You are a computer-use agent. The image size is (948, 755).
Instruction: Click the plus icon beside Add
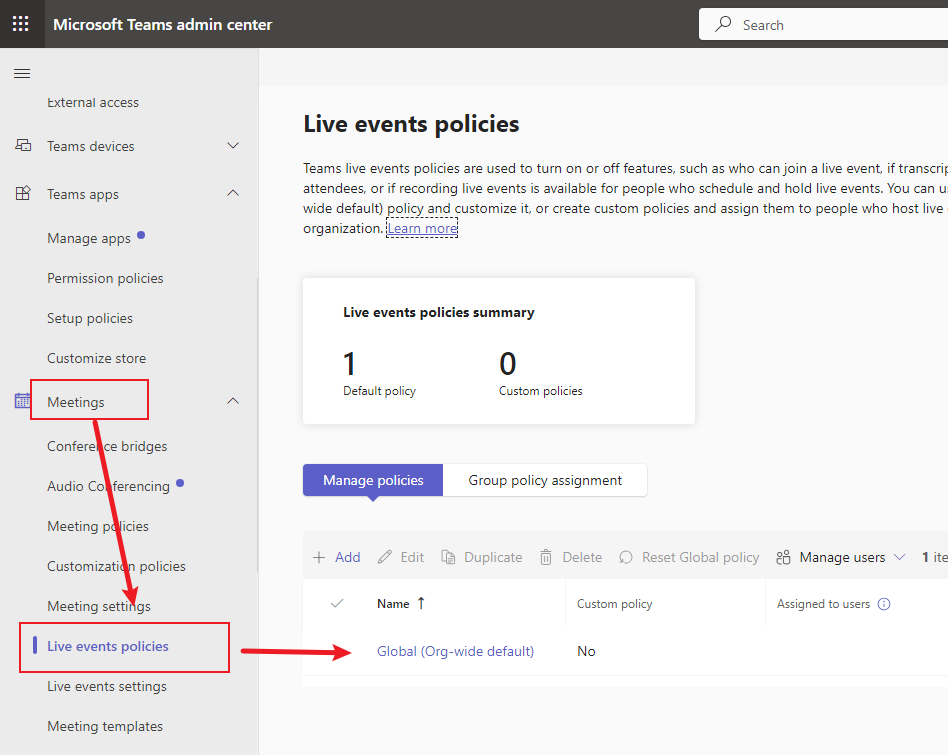(319, 557)
